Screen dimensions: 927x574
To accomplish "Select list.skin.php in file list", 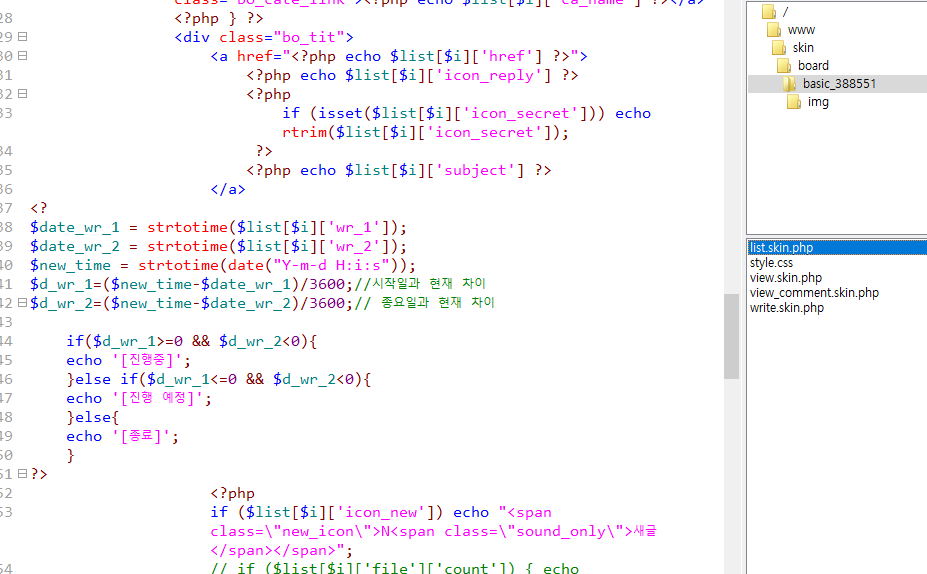I will coord(781,248).
